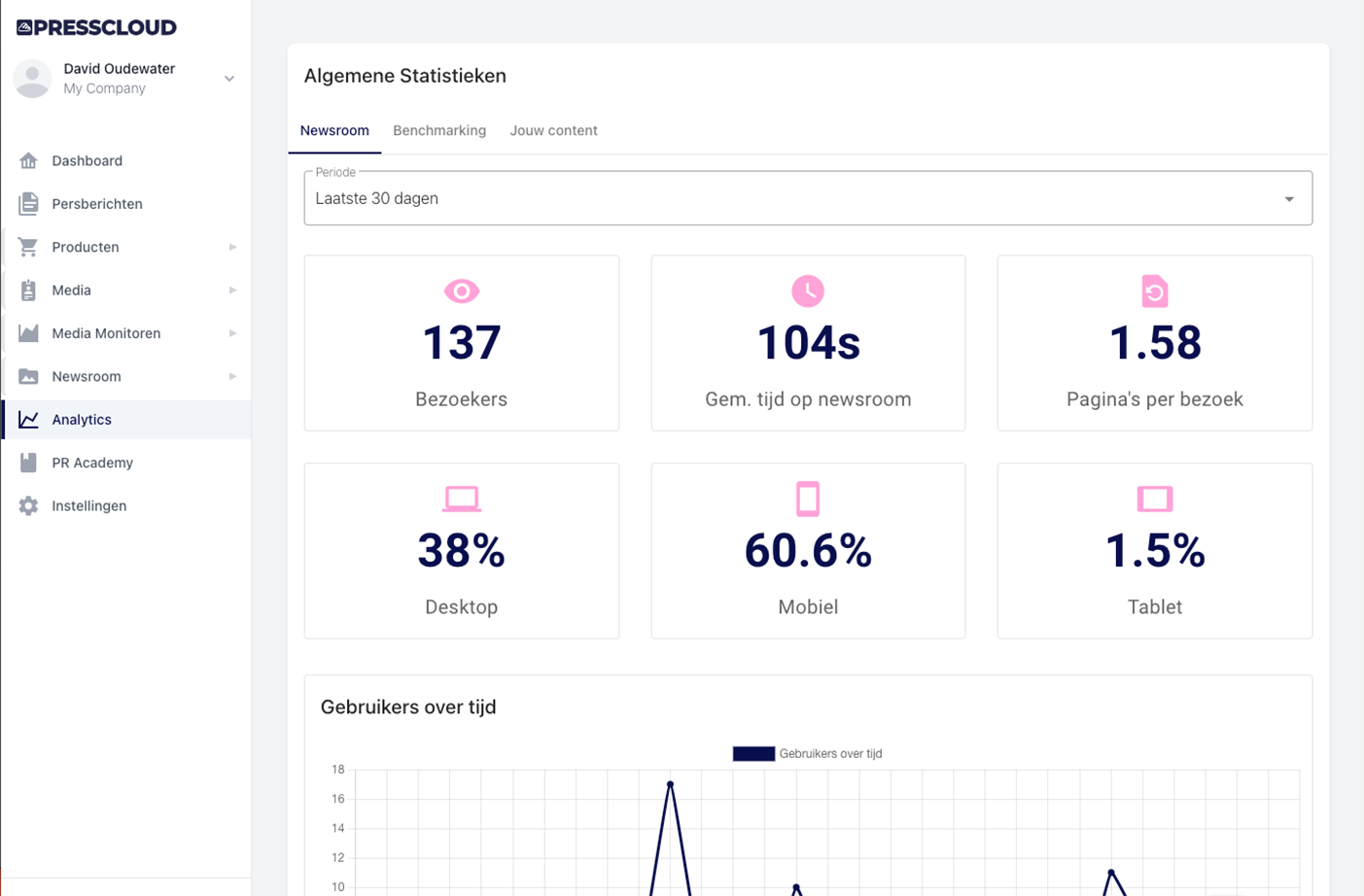
Task: Click the pink eye icon above Bezoekers
Action: [461, 292]
